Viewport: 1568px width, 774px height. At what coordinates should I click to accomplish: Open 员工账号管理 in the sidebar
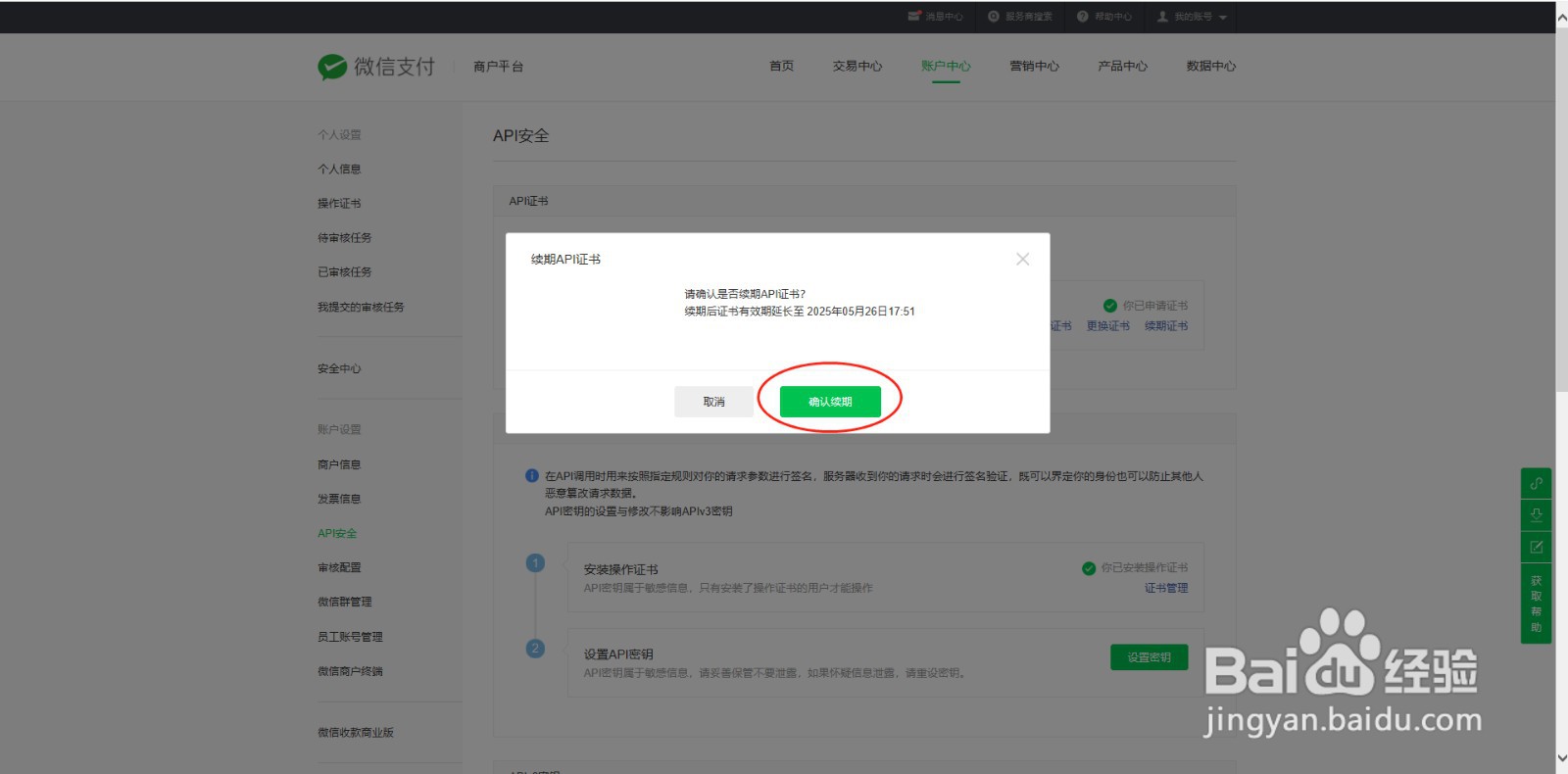[350, 637]
